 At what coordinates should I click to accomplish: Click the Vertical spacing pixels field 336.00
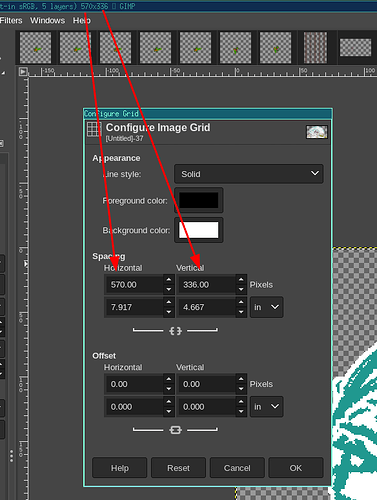(206, 285)
